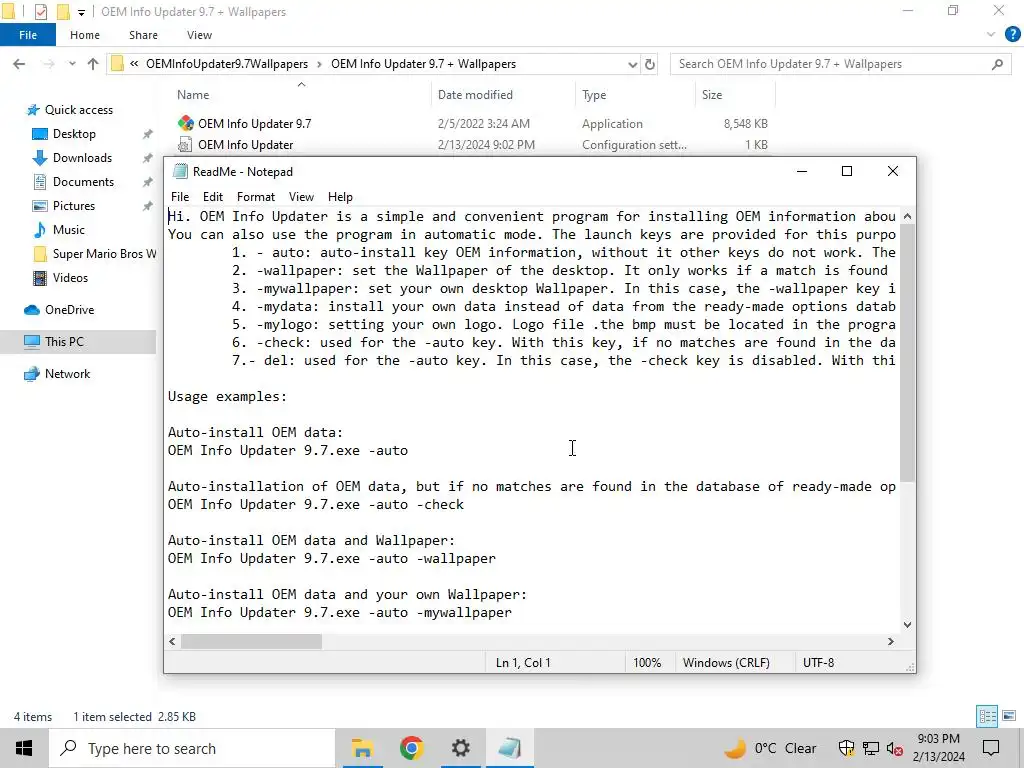Open the Windows Start menu

(24, 748)
